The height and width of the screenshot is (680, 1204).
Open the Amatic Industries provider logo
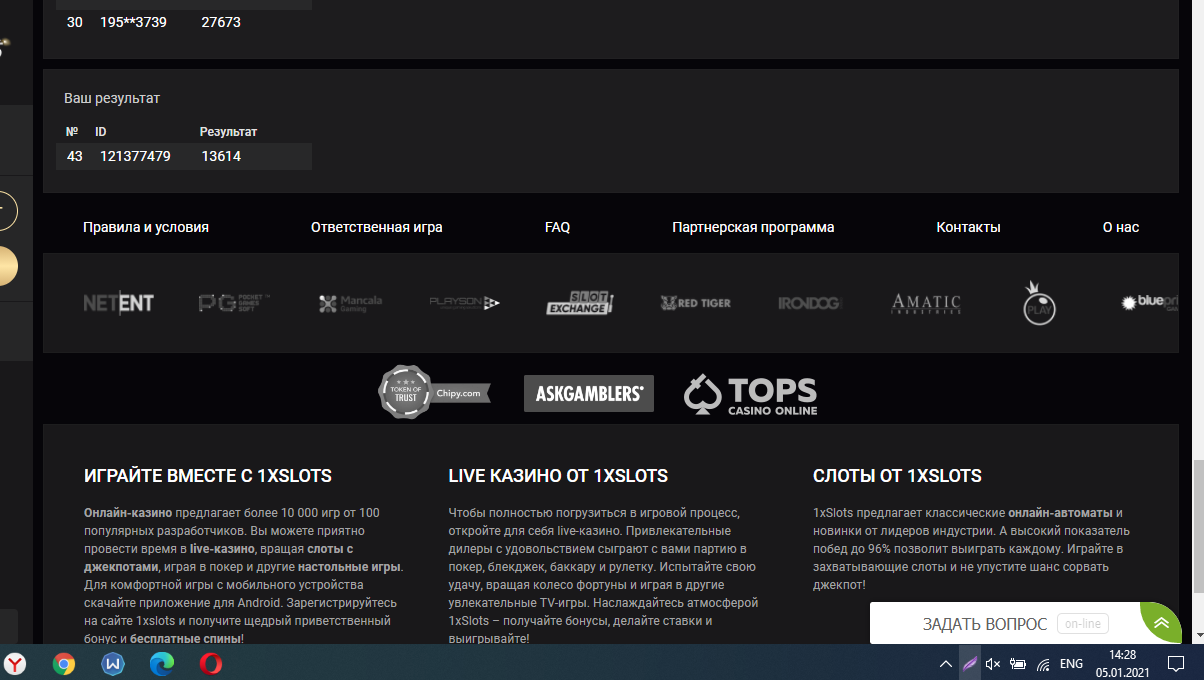point(926,303)
